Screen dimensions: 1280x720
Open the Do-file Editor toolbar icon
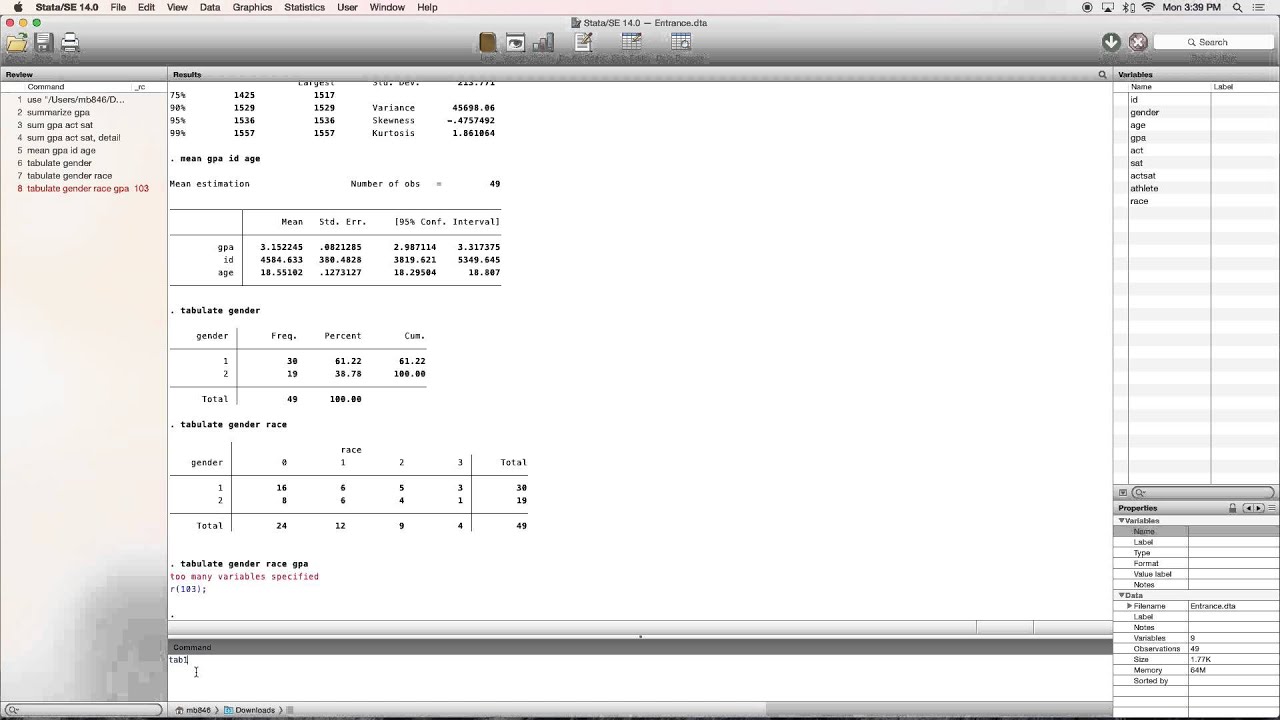(584, 42)
